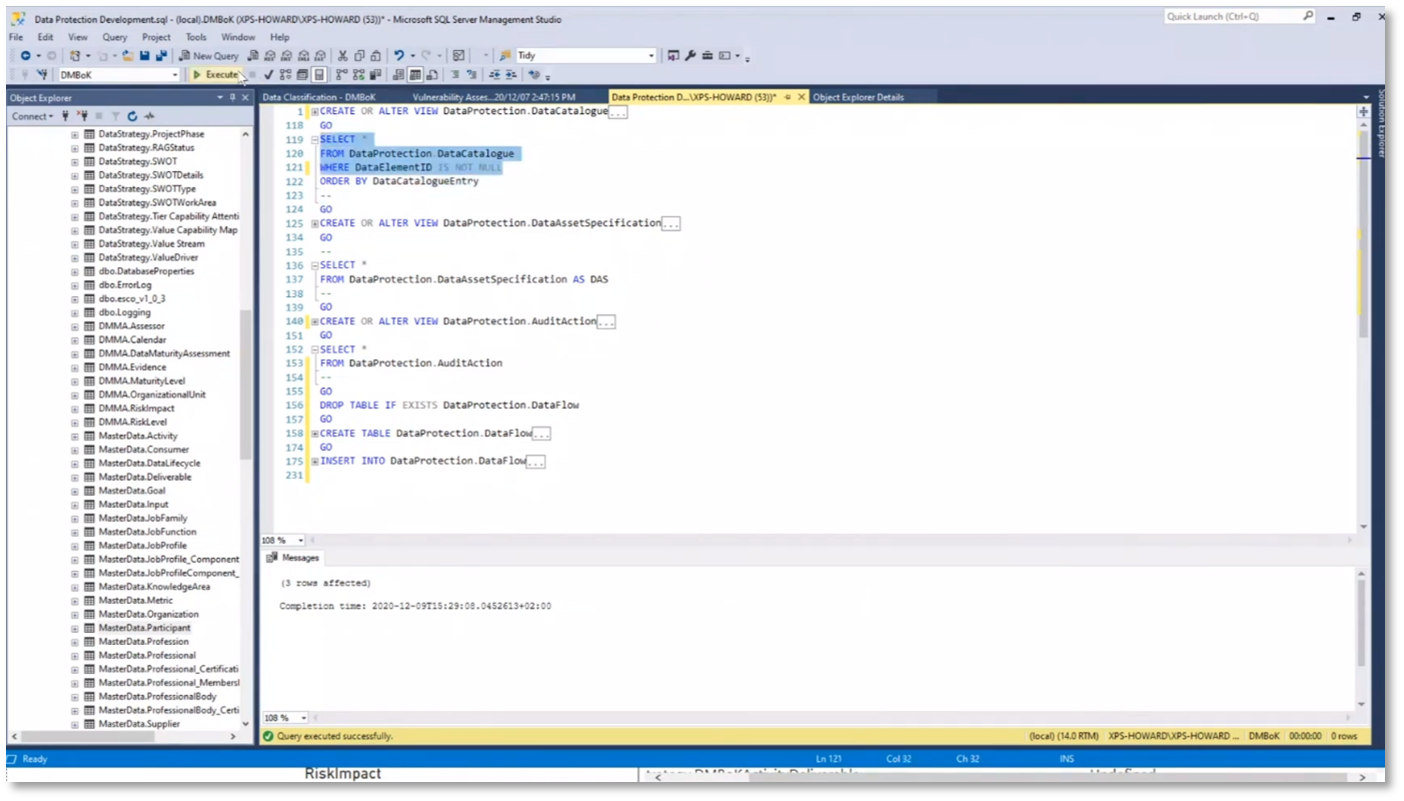Click the editor vertical scrollbar thumb
Image resolution: width=1404 pixels, height=801 pixels.
(1363, 235)
